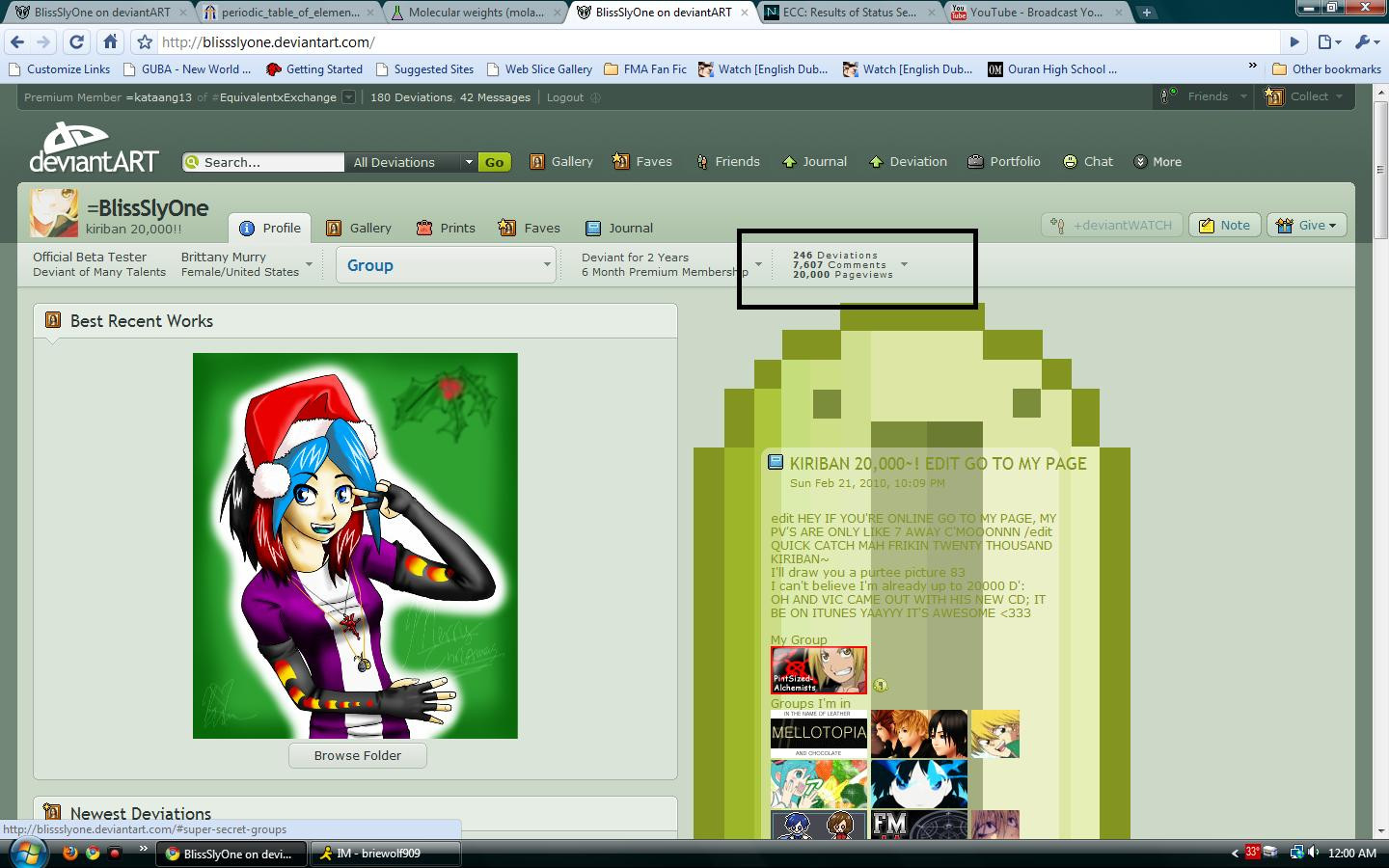Click the browser forward arrow
The height and width of the screenshot is (868, 1389).
click(43, 42)
